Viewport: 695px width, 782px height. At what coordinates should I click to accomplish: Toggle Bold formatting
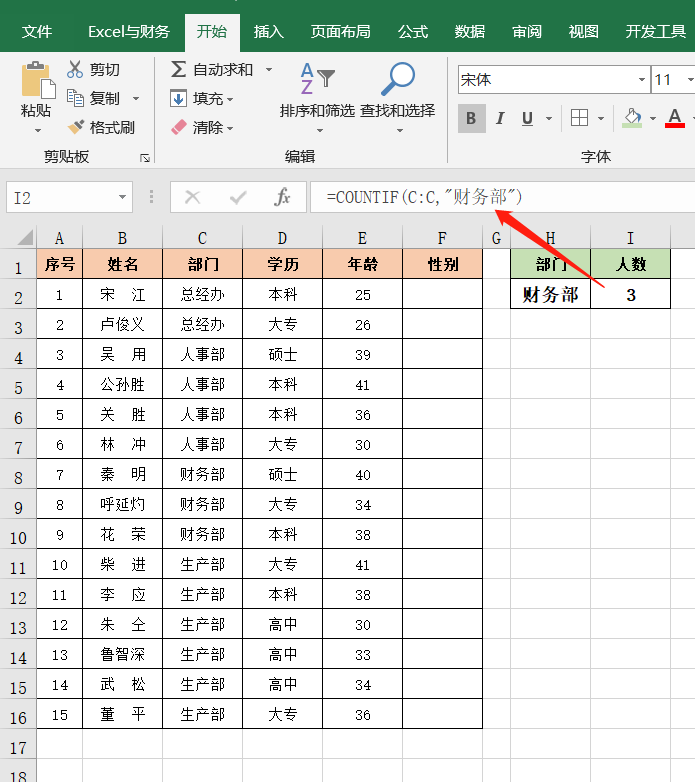(471, 118)
